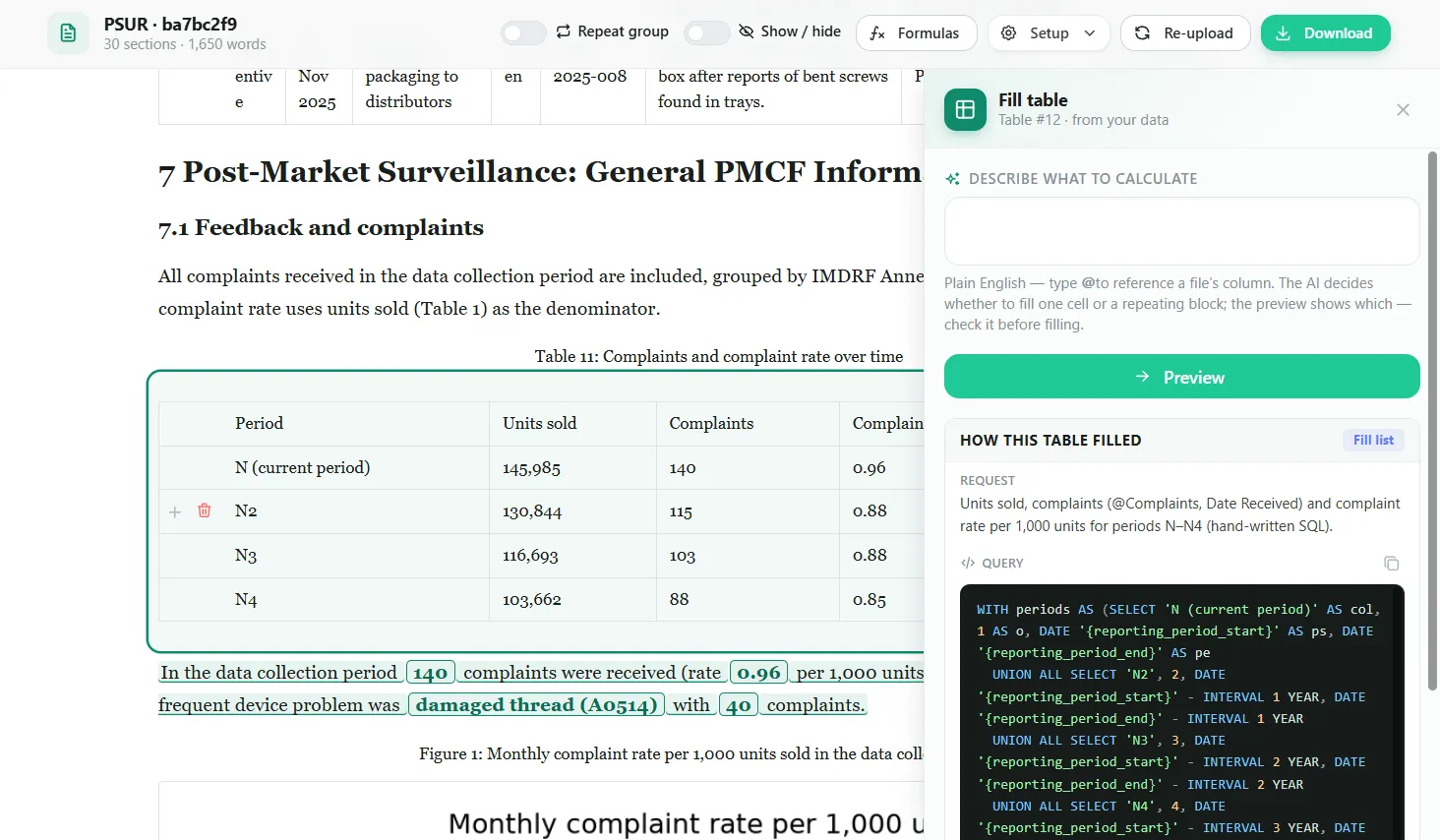
Task: Click the Figure 1 caption text
Action: [x=672, y=753]
